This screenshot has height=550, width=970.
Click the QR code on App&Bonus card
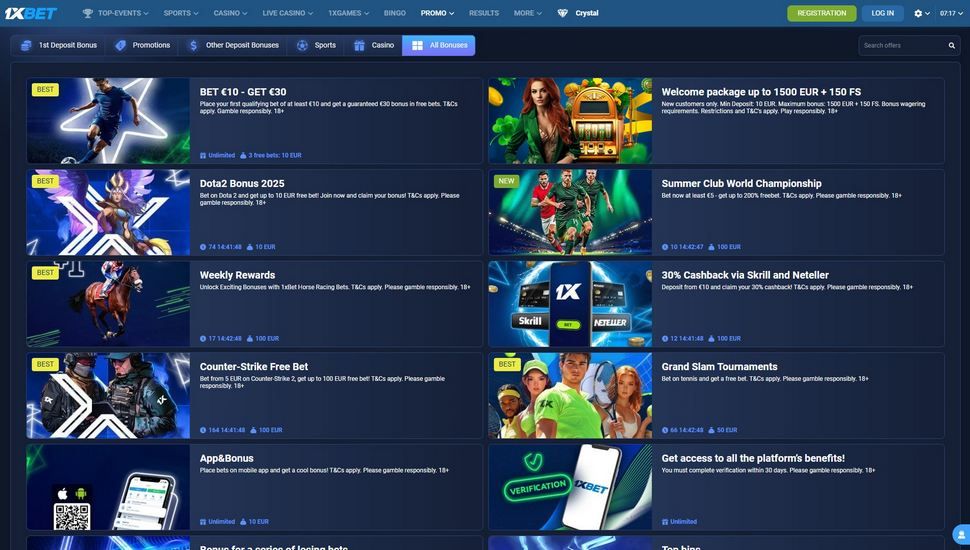point(72,517)
